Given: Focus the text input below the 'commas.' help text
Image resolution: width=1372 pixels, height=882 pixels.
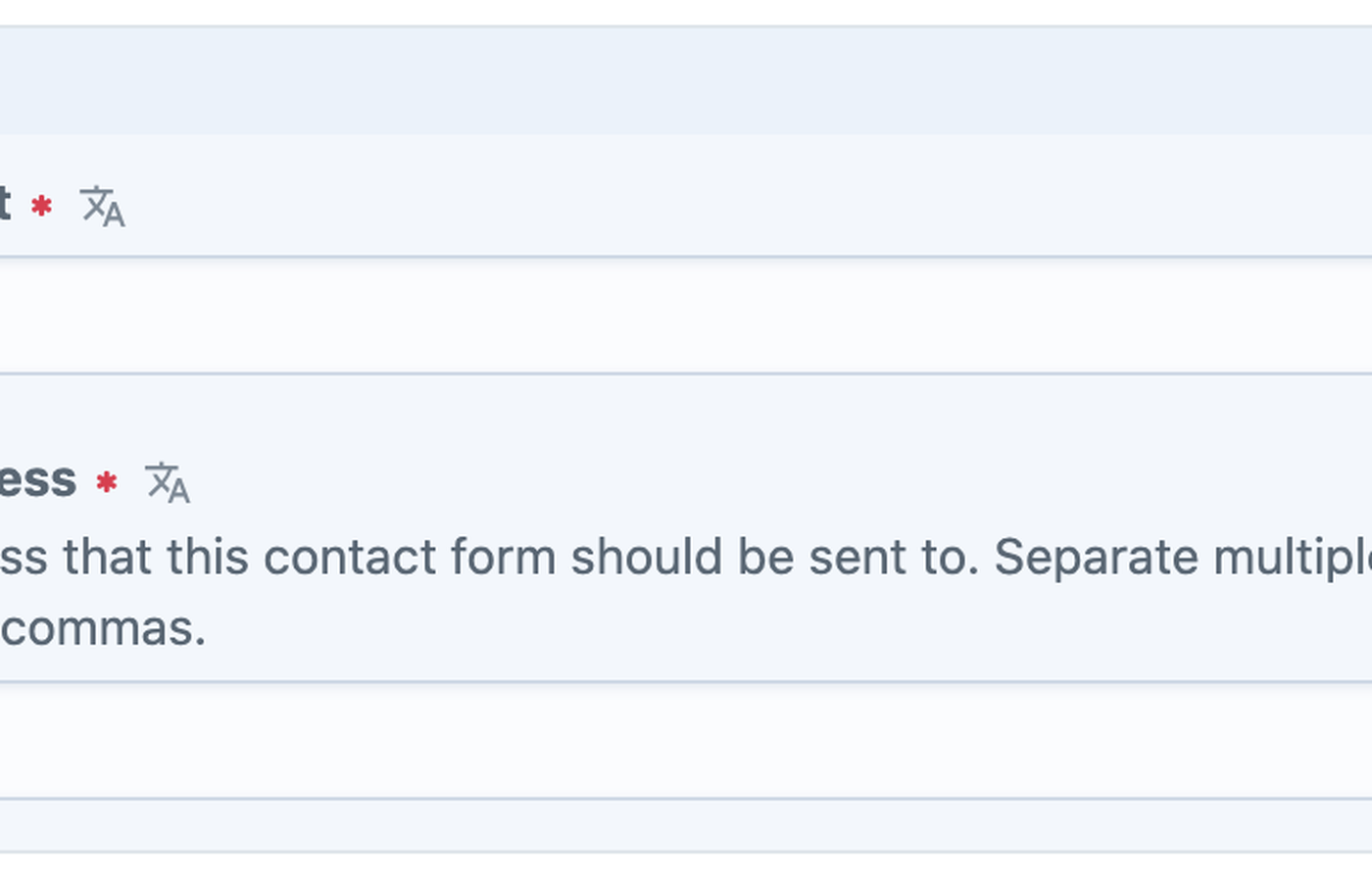Looking at the screenshot, I should [x=686, y=741].
